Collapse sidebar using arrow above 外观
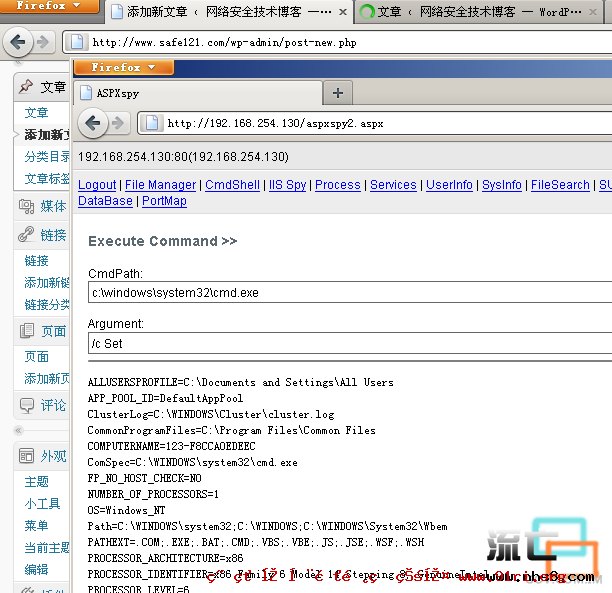612x593 pixels. click(x=18, y=431)
